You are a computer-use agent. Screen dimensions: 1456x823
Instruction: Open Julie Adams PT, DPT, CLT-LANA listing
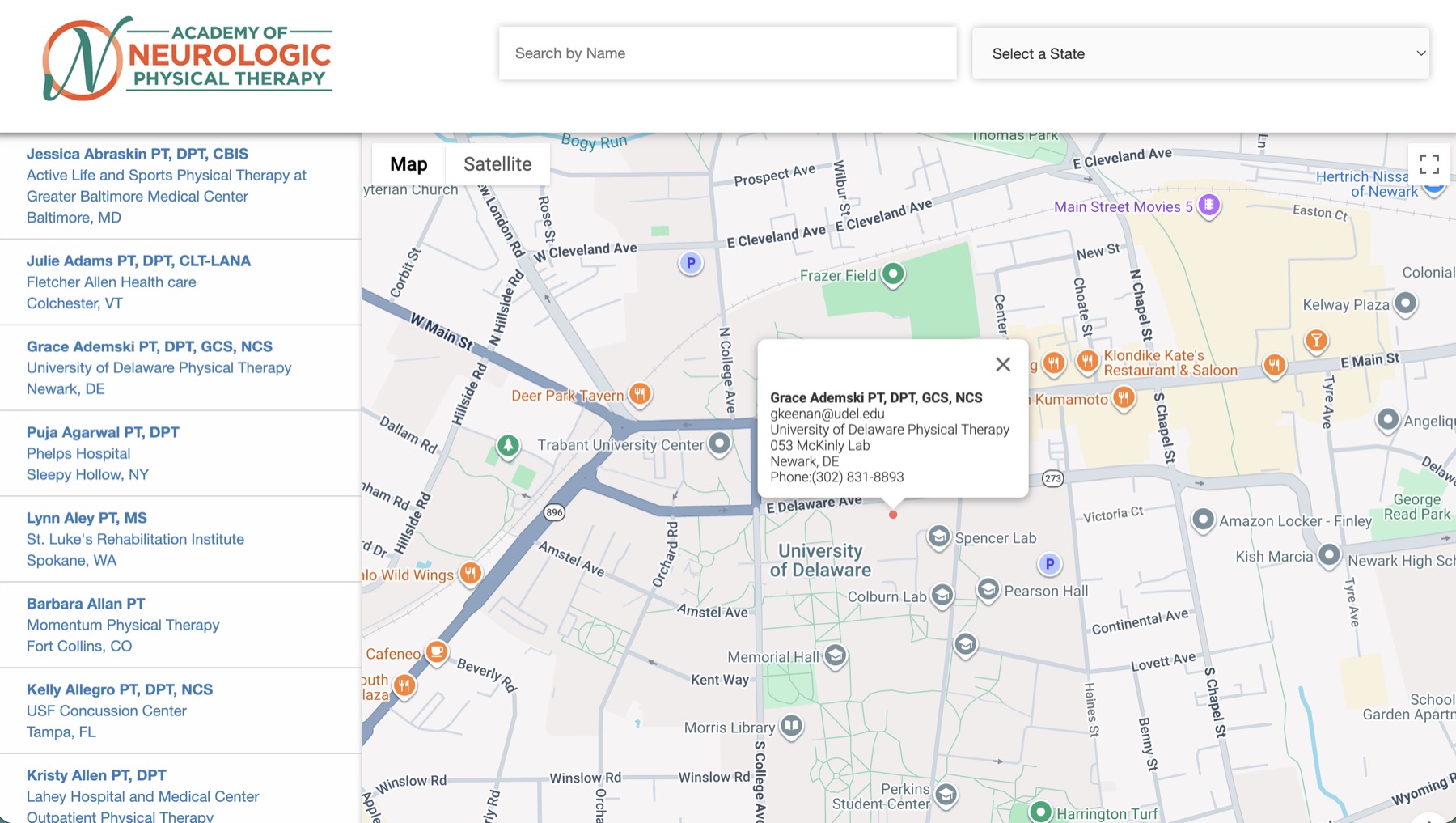[x=180, y=282]
